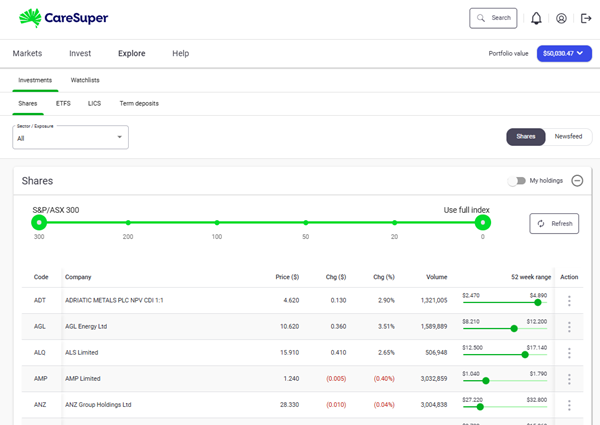Open the Explore menu
Image resolution: width=600 pixels, height=425 pixels.
coord(132,54)
